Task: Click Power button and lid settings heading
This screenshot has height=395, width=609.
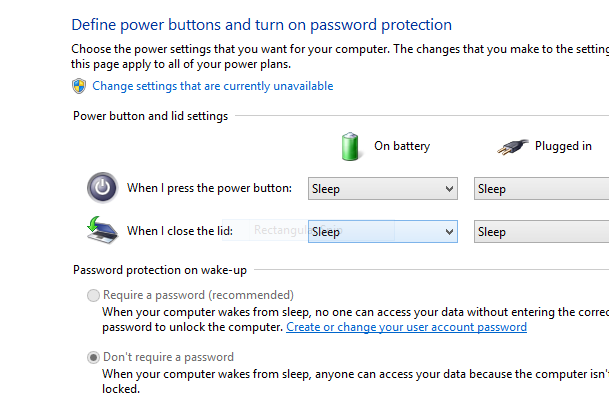Action: point(150,116)
